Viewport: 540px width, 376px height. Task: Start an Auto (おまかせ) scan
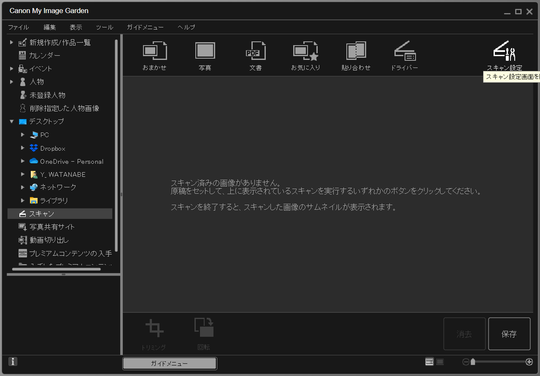click(x=155, y=55)
